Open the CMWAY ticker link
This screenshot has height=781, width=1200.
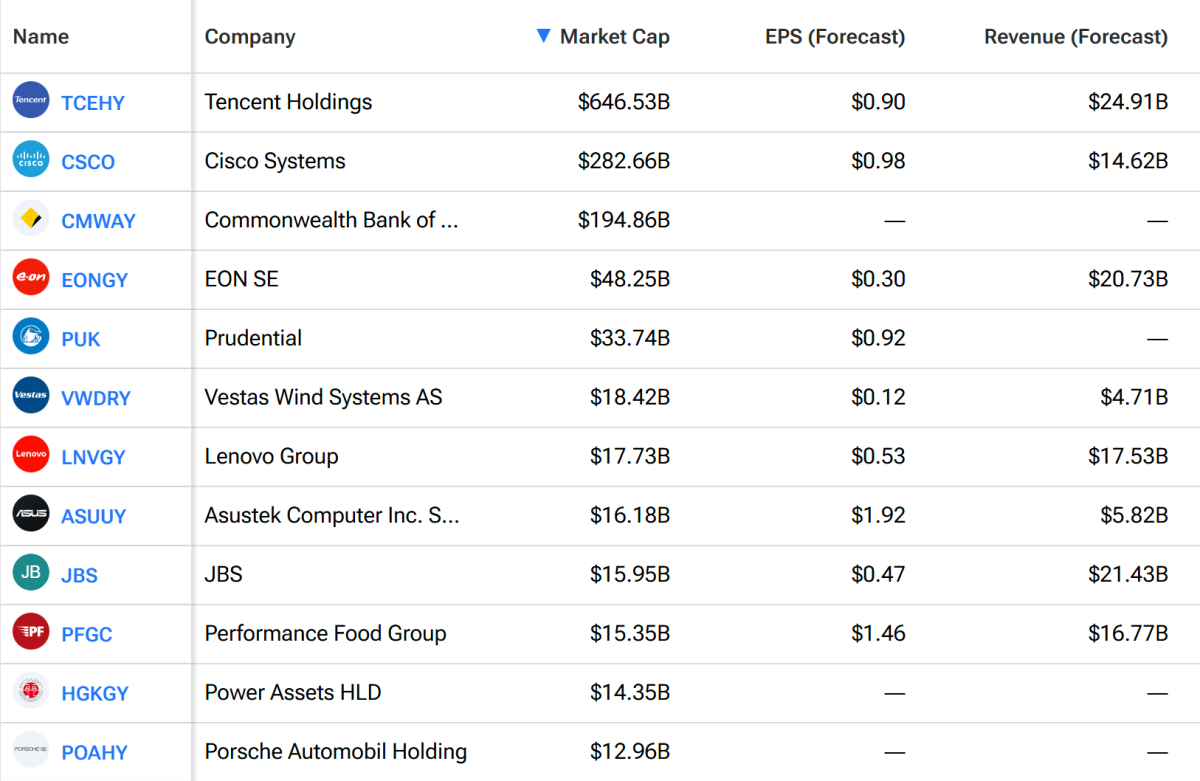[x=98, y=221]
